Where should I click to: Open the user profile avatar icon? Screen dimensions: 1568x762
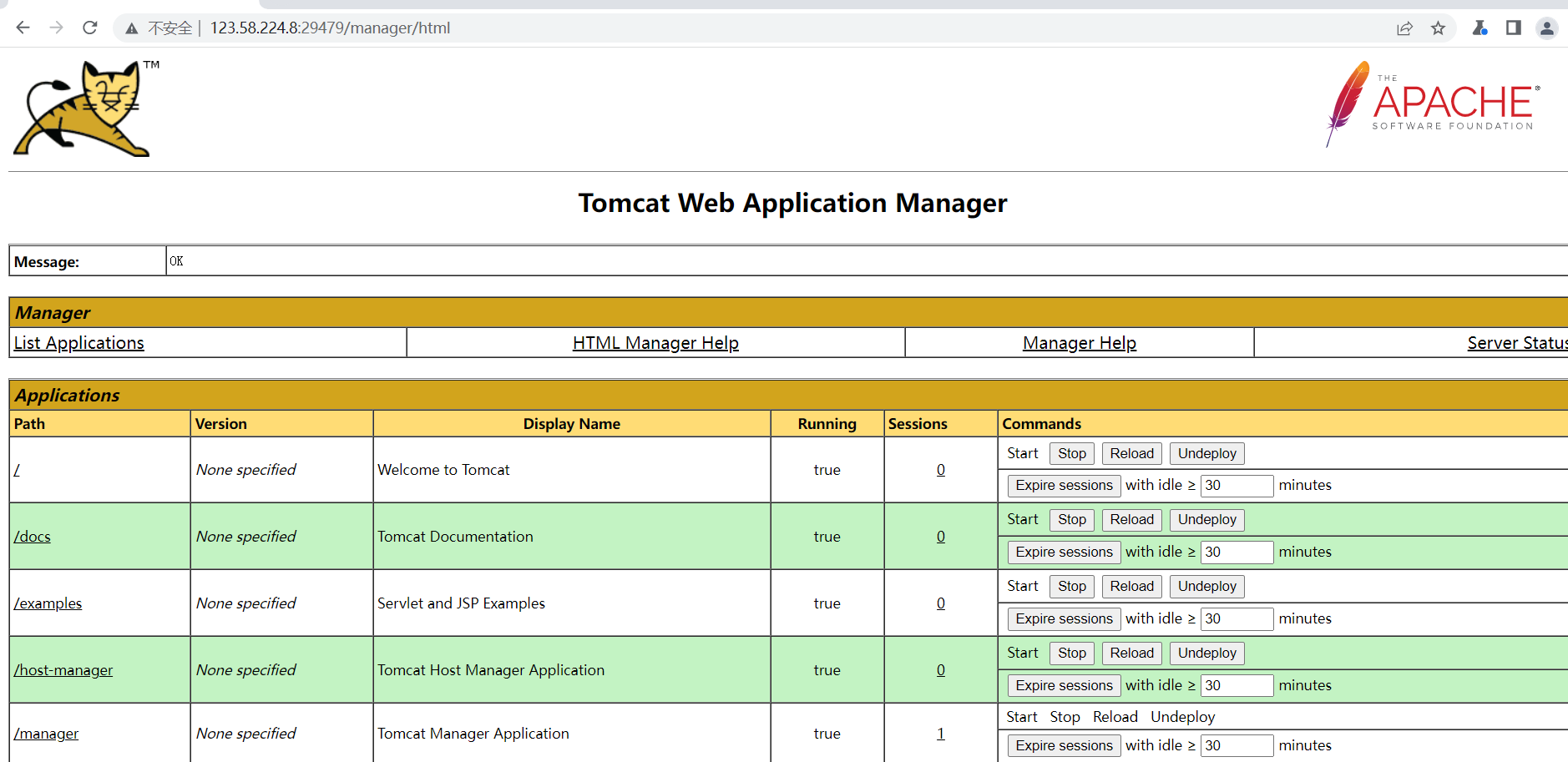[1546, 28]
